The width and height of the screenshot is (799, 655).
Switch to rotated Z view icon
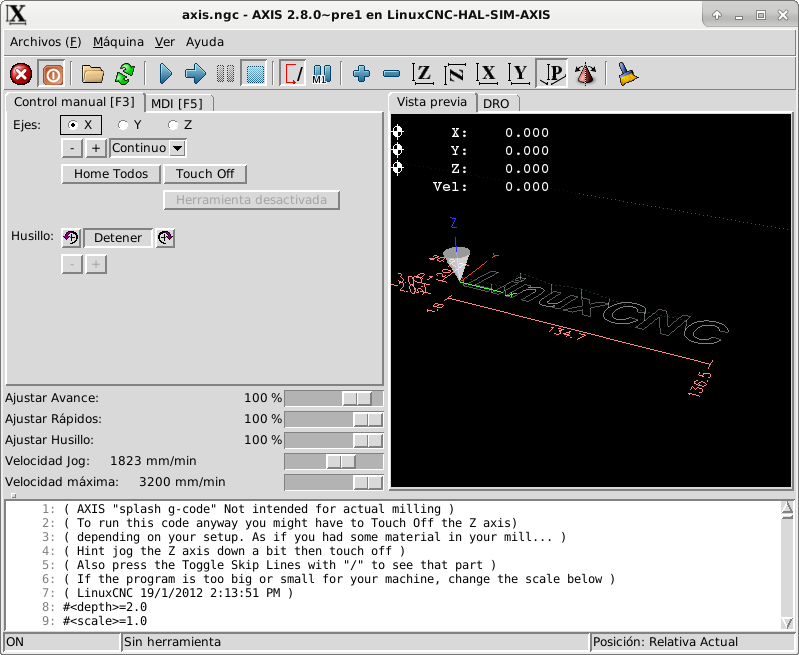point(455,74)
